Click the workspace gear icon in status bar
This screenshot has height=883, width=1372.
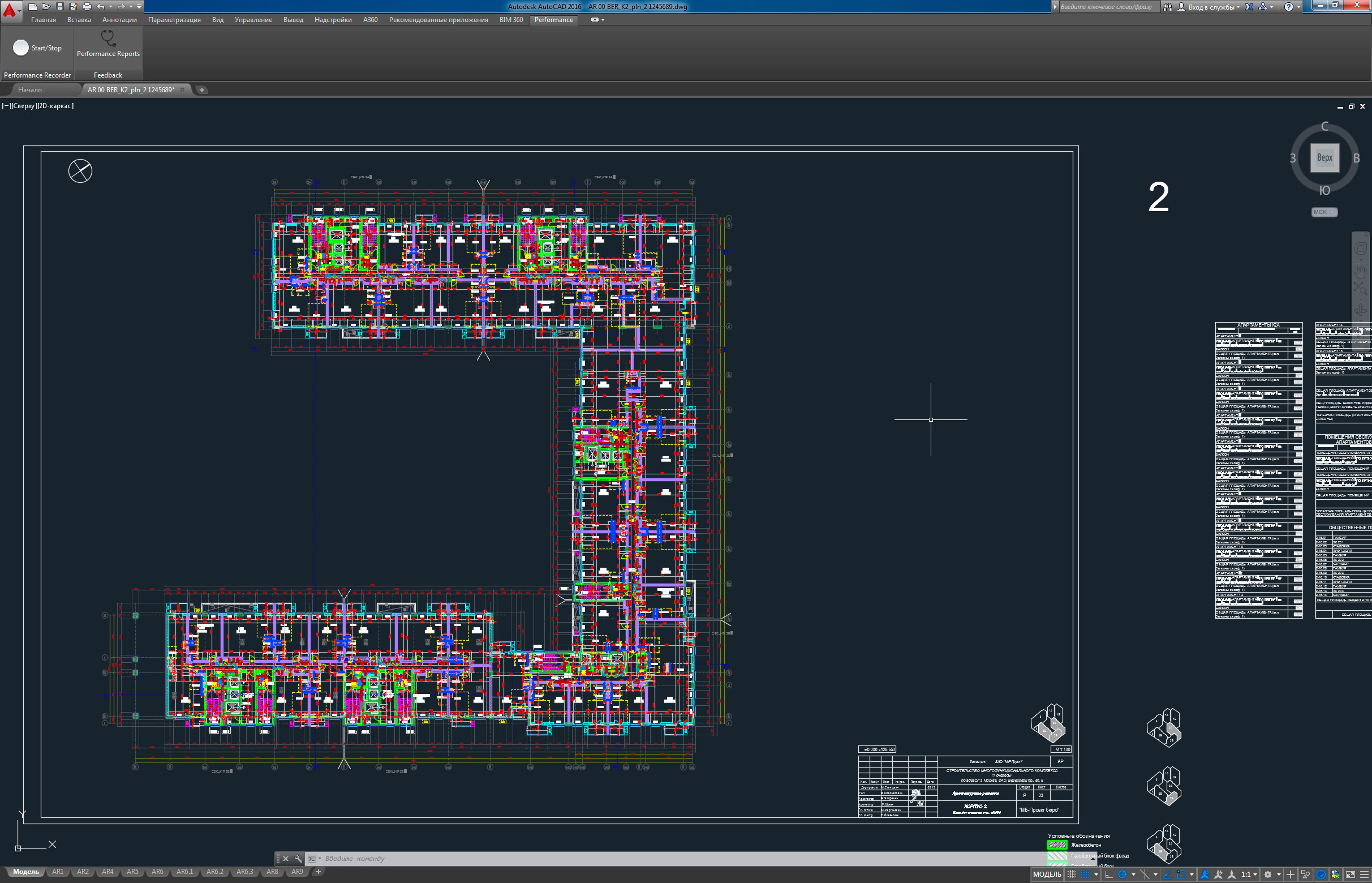1268,875
